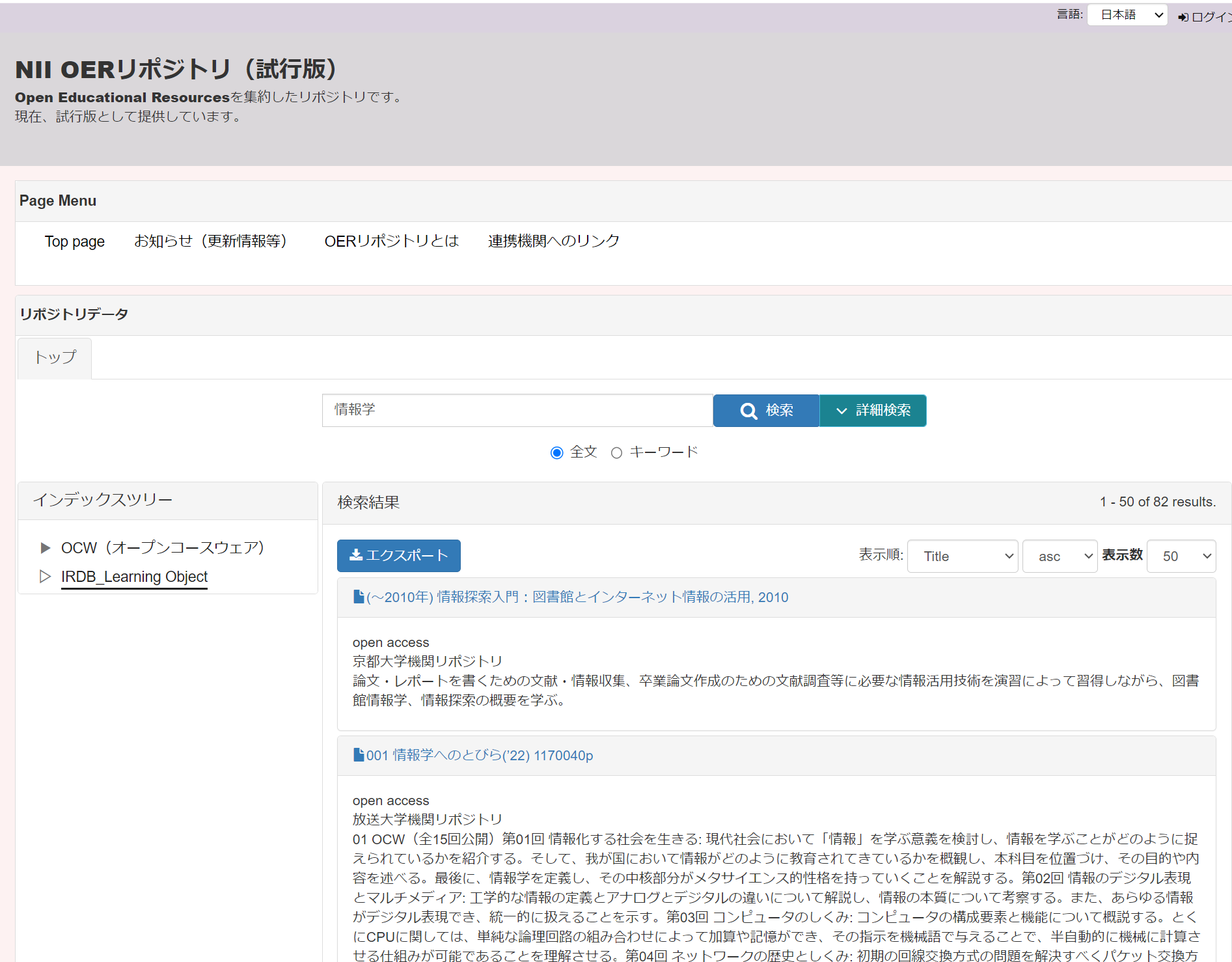Open the OCW (オープンコースウェア) index link
This screenshot has width=1232, height=962.
163,548
